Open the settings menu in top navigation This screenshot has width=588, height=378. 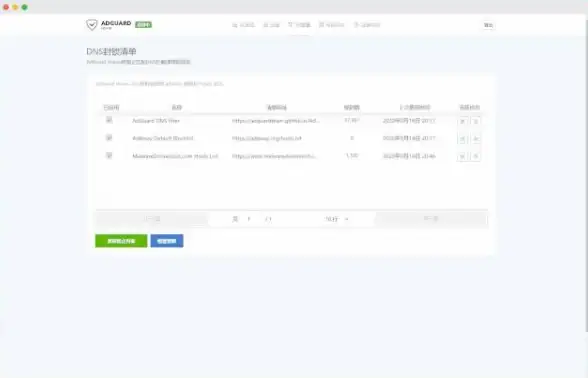coord(271,25)
